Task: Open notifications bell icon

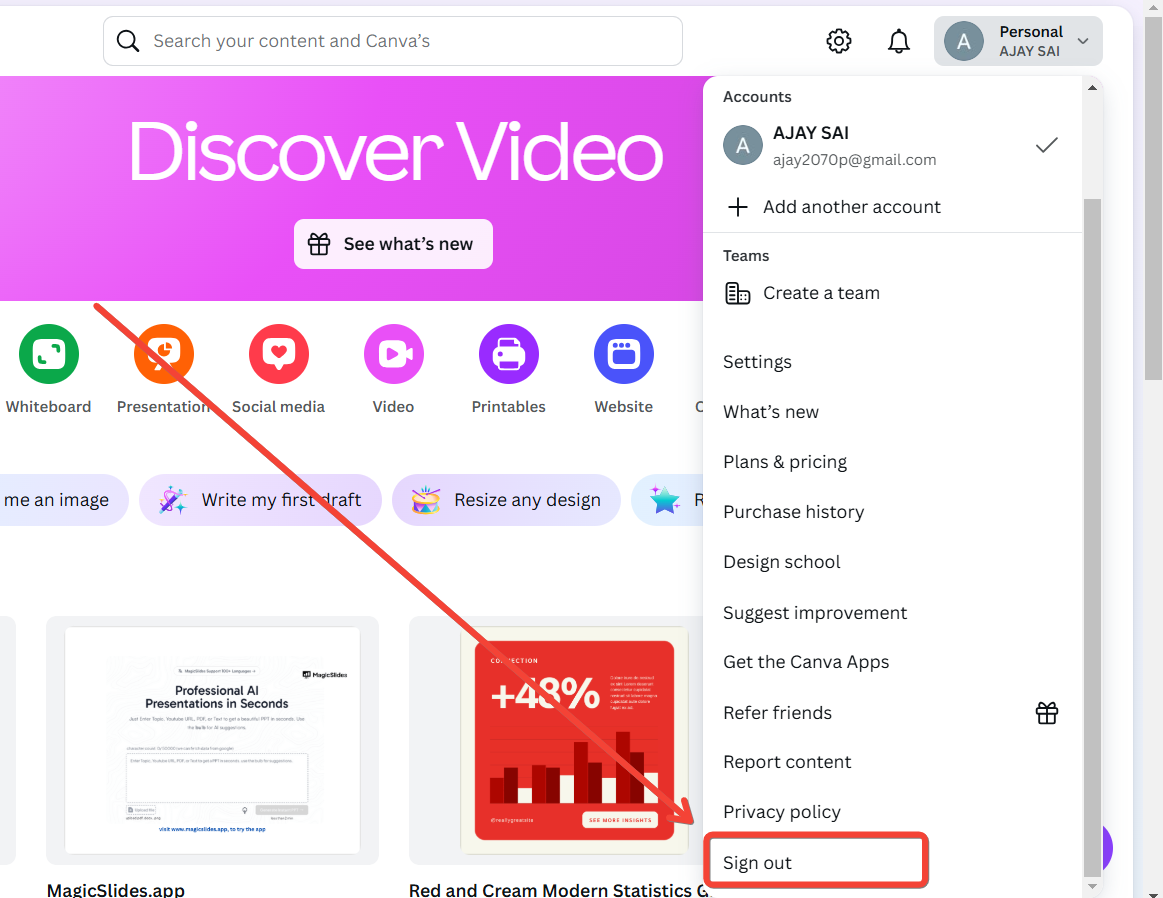Action: click(898, 41)
